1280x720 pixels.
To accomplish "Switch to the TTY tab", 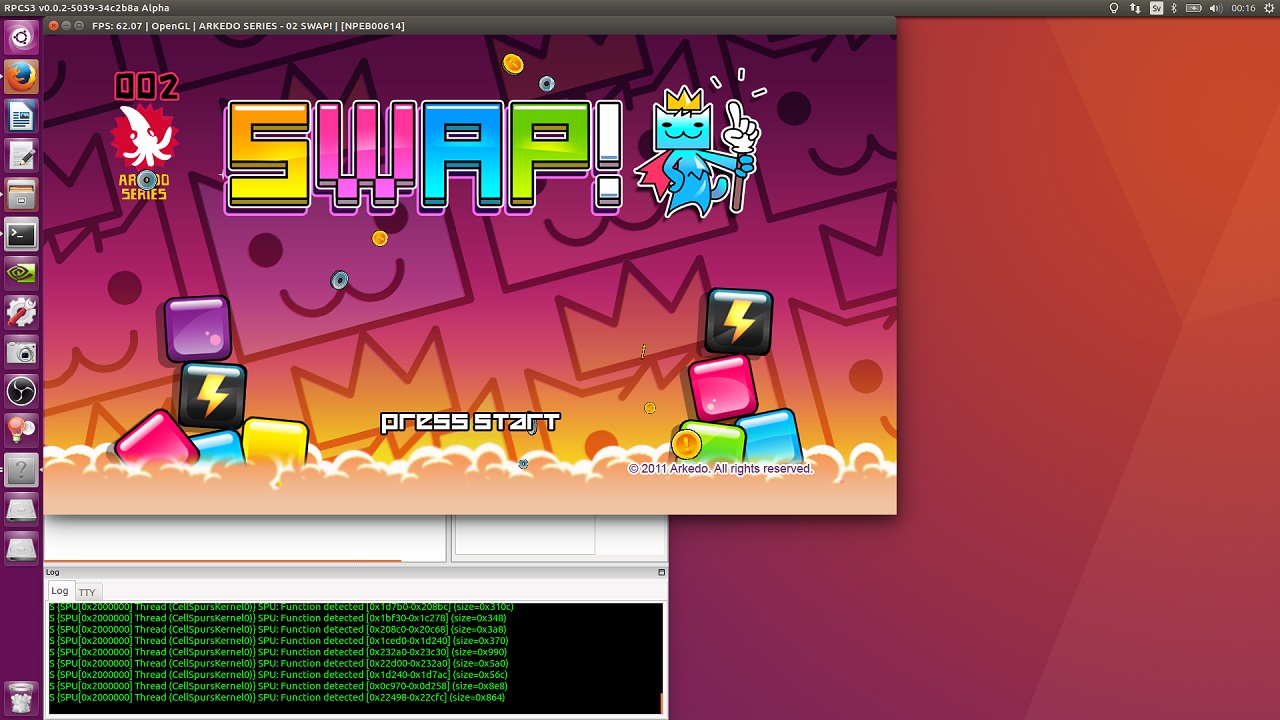I will pos(87,592).
